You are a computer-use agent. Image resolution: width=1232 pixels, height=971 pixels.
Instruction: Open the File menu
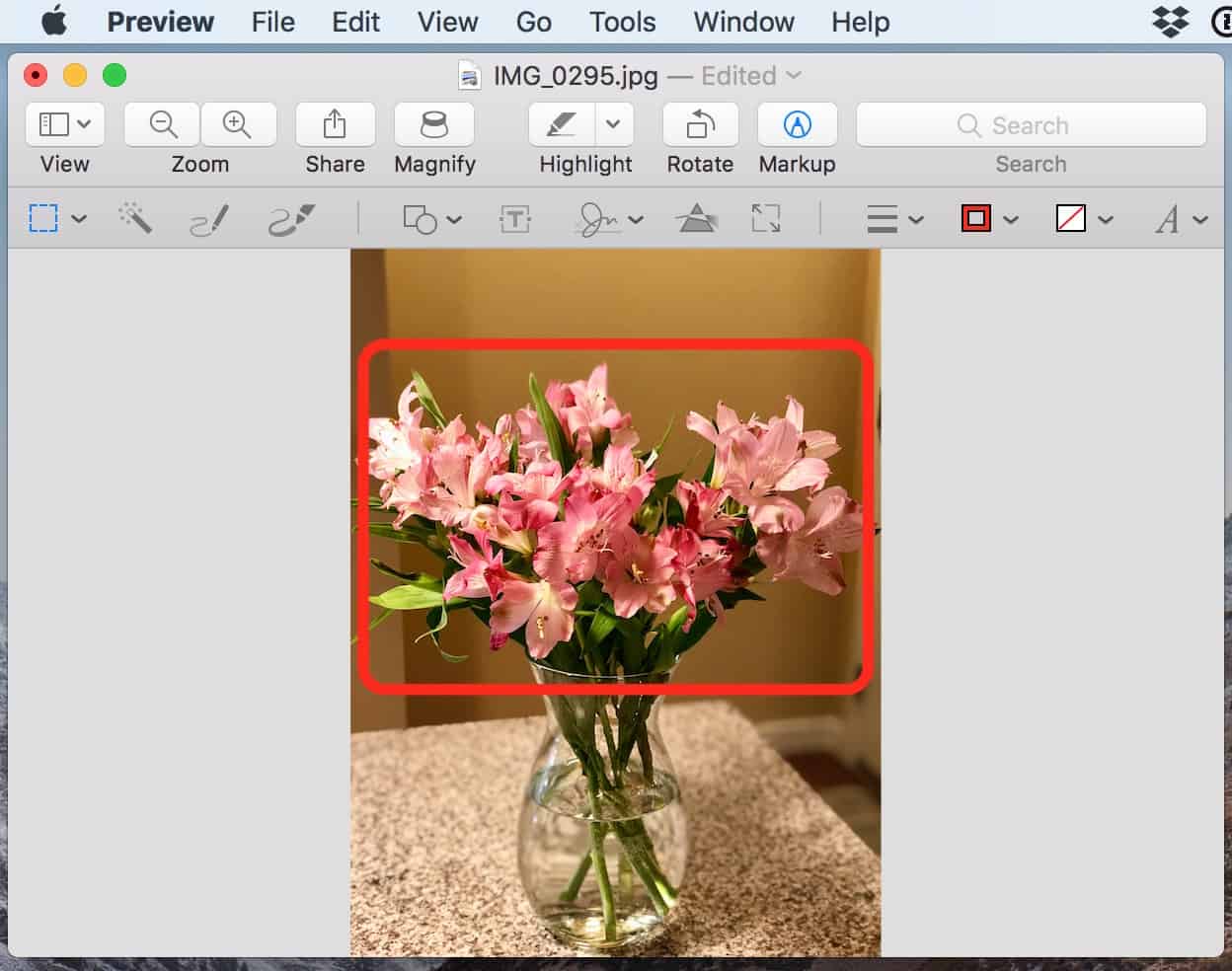click(272, 22)
